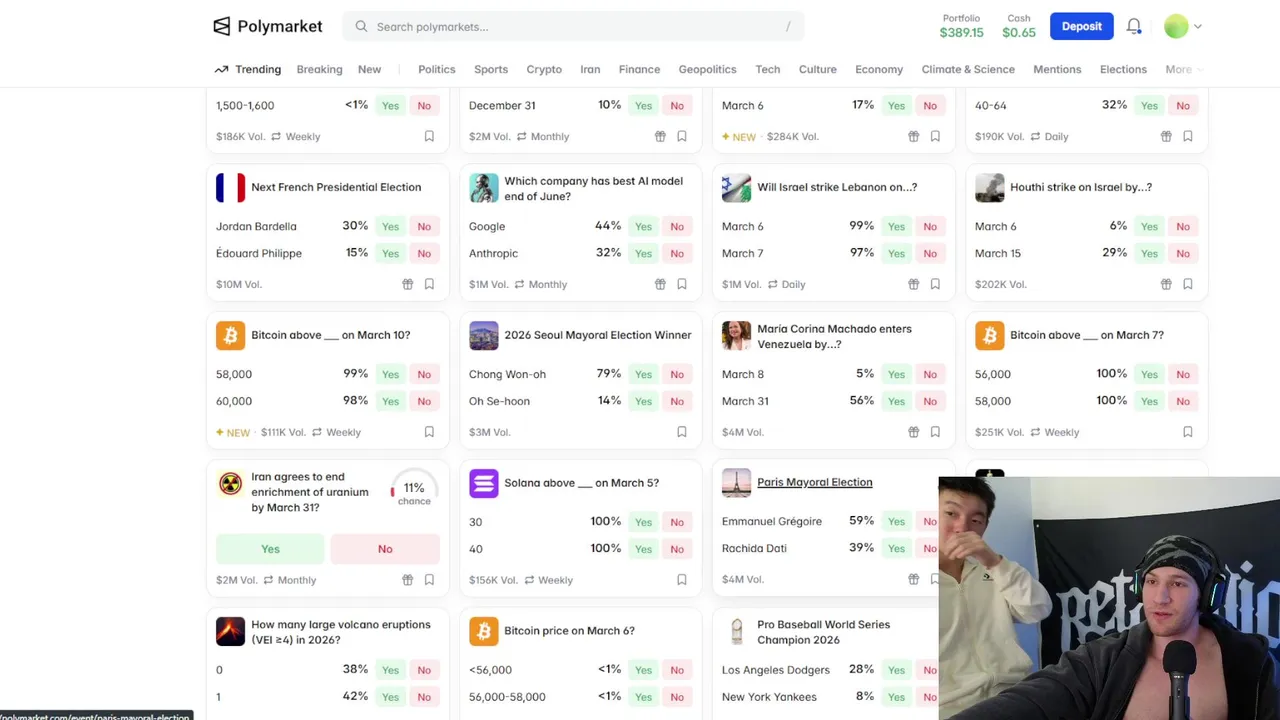Image resolution: width=1280 pixels, height=720 pixels.
Task: Bookmark the best AI model market
Action: (682, 284)
